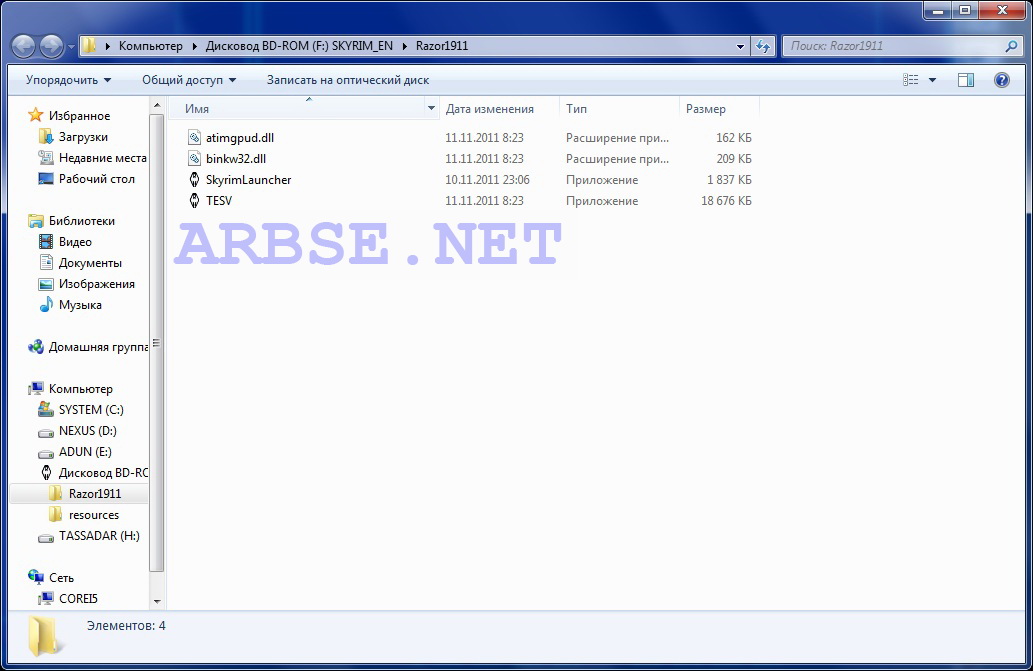Click the binkw32.dll file name
The width and height of the screenshot is (1033, 671).
(x=236, y=159)
